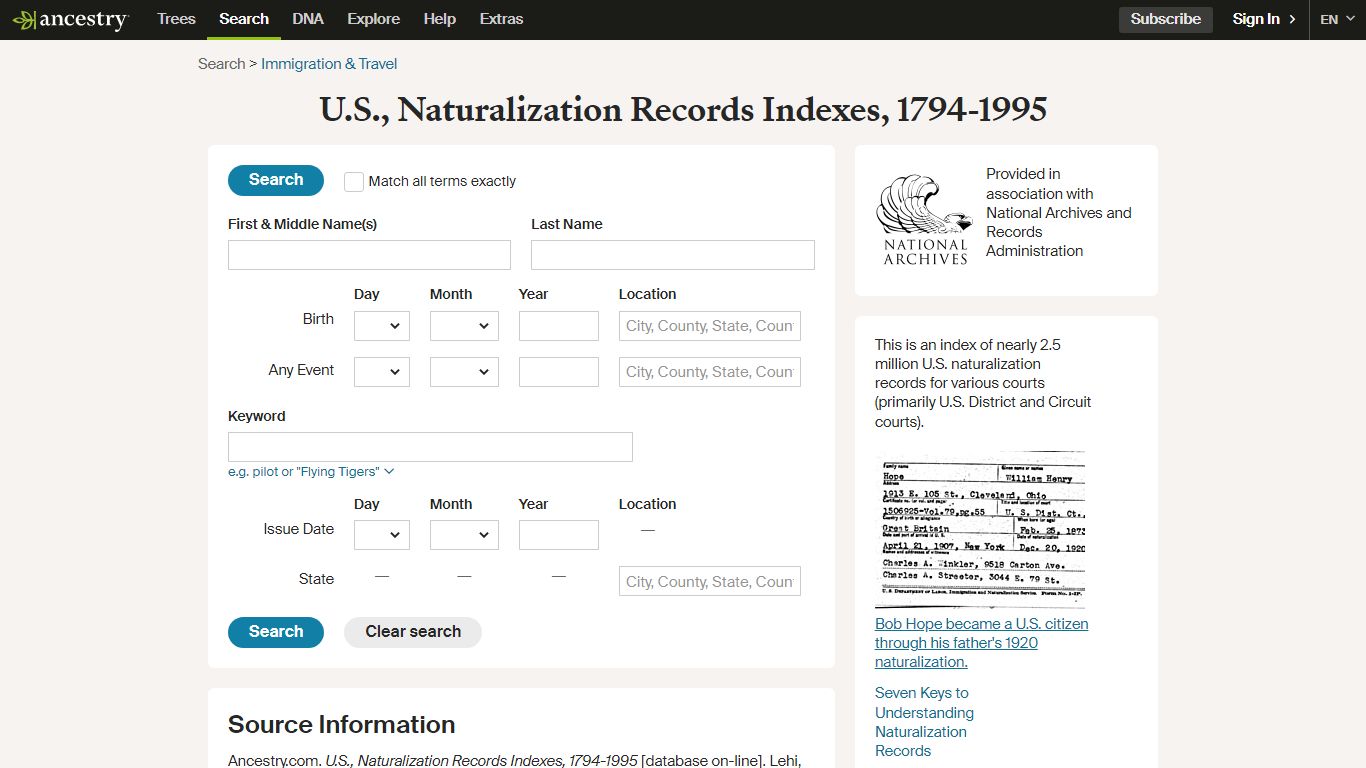This screenshot has height=768, width=1366.
Task: Open the Any Event Day dropdown
Action: [382, 372]
